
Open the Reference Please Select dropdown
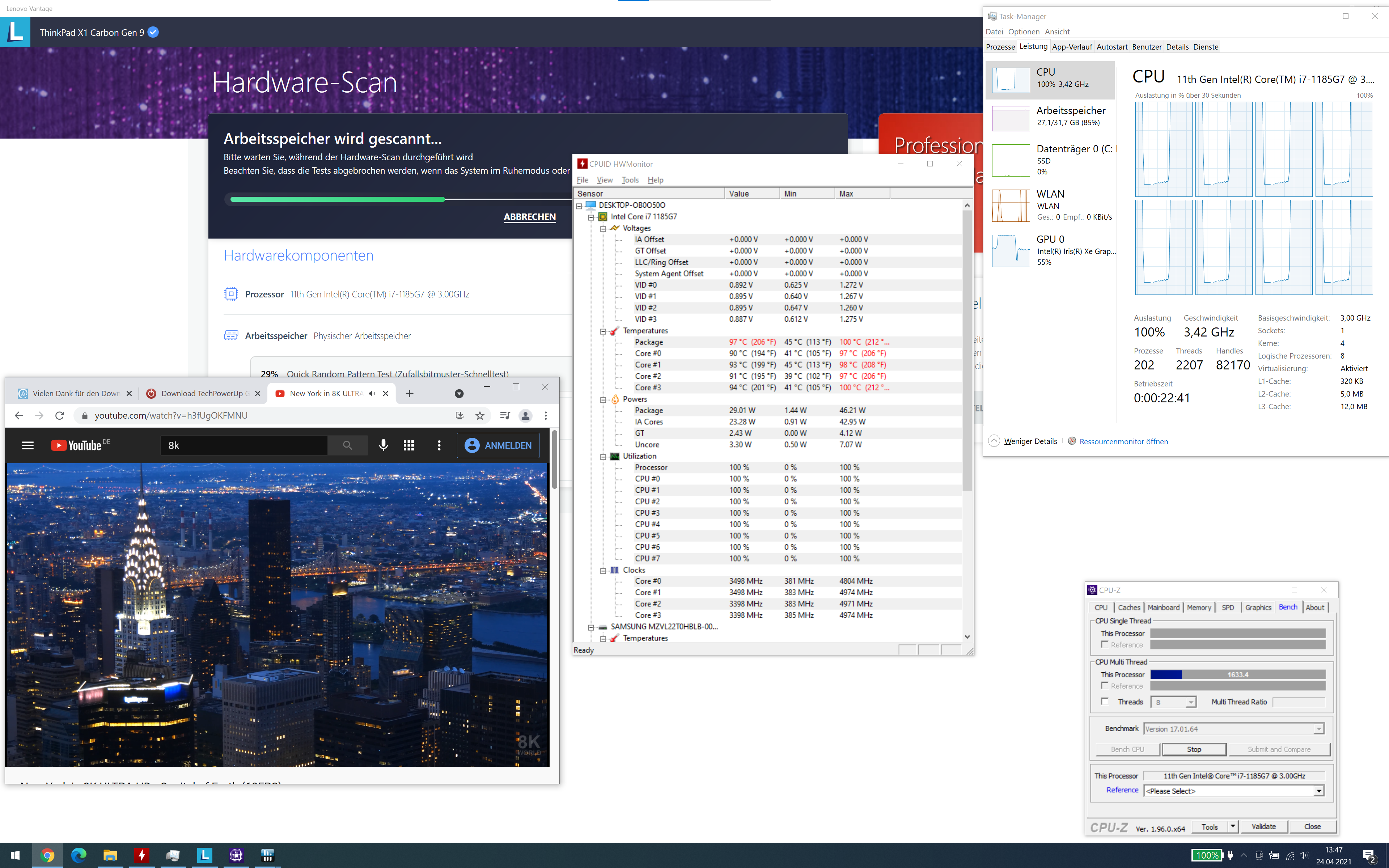click(x=1318, y=791)
